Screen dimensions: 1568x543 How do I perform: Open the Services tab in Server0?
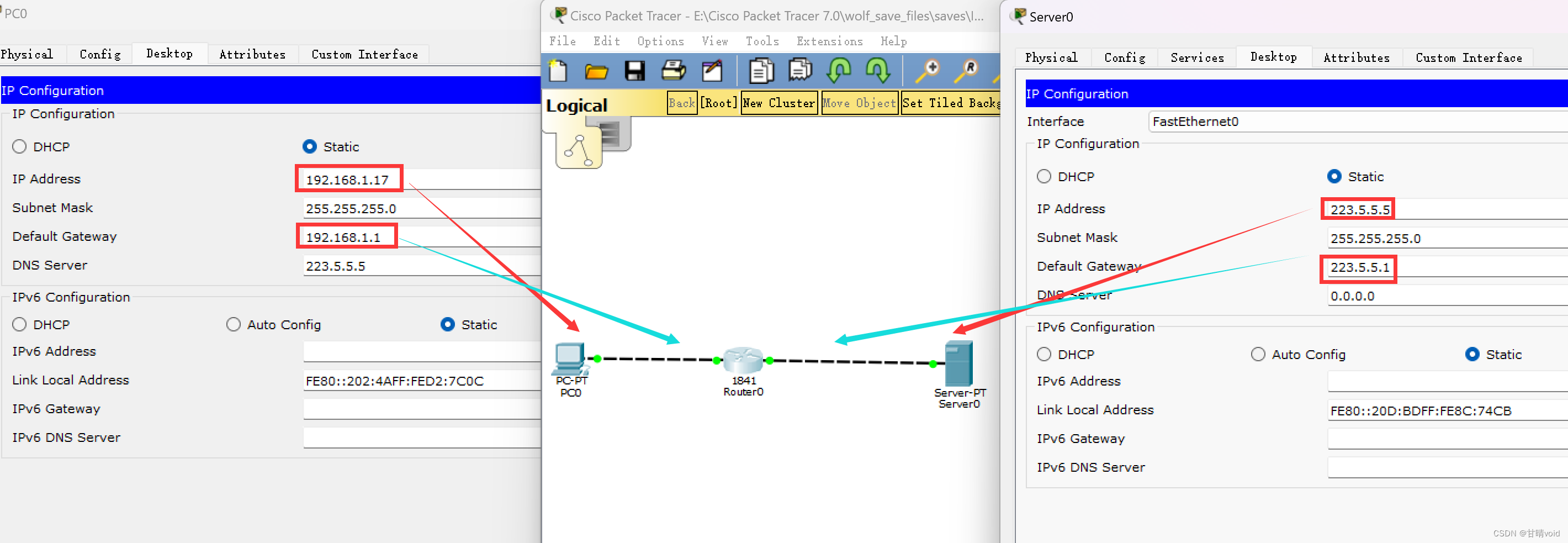pyautogui.click(x=1196, y=57)
